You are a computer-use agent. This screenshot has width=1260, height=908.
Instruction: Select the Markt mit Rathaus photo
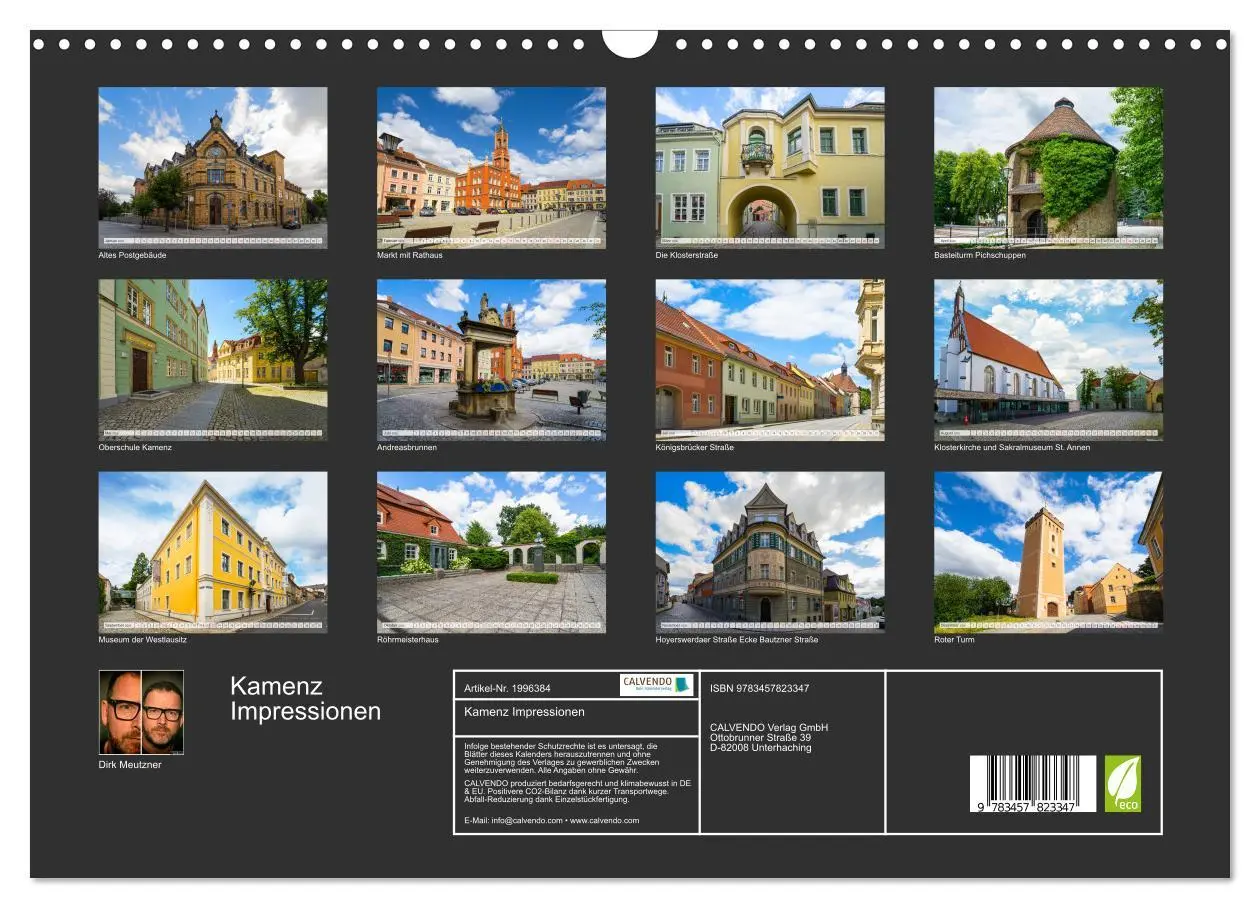click(491, 167)
